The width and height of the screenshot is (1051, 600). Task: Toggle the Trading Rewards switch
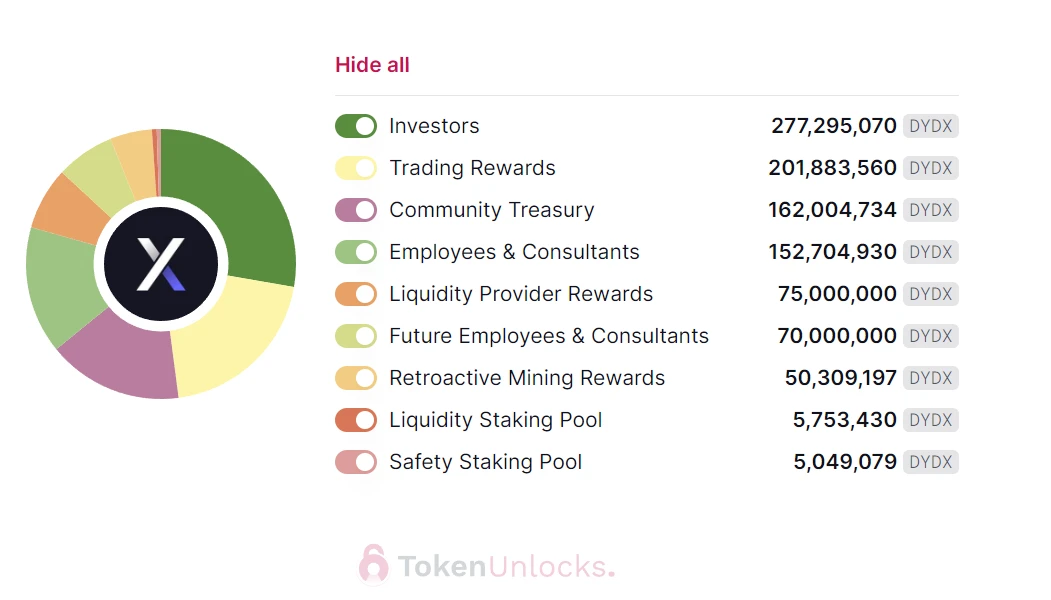click(356, 168)
